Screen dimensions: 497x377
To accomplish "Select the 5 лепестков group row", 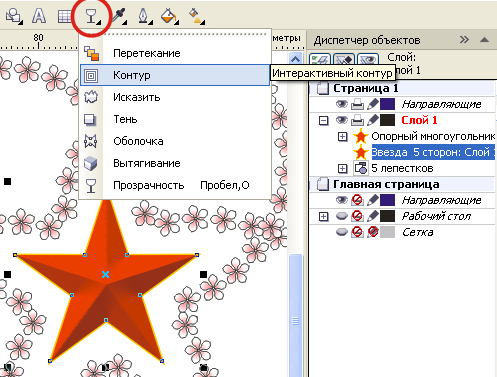I will 402,168.
